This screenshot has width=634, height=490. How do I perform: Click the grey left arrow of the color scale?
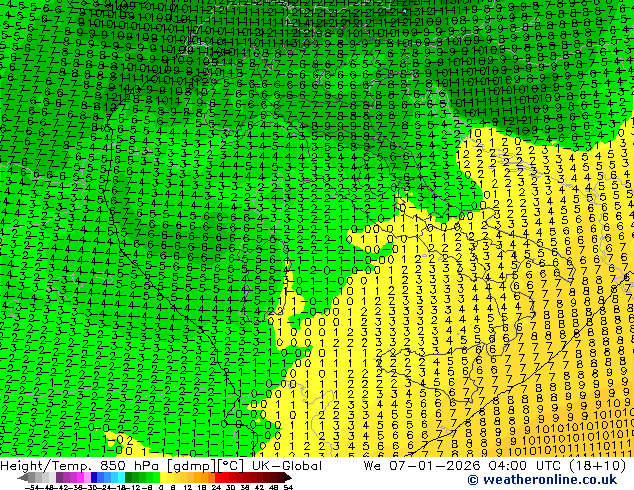tap(23, 478)
